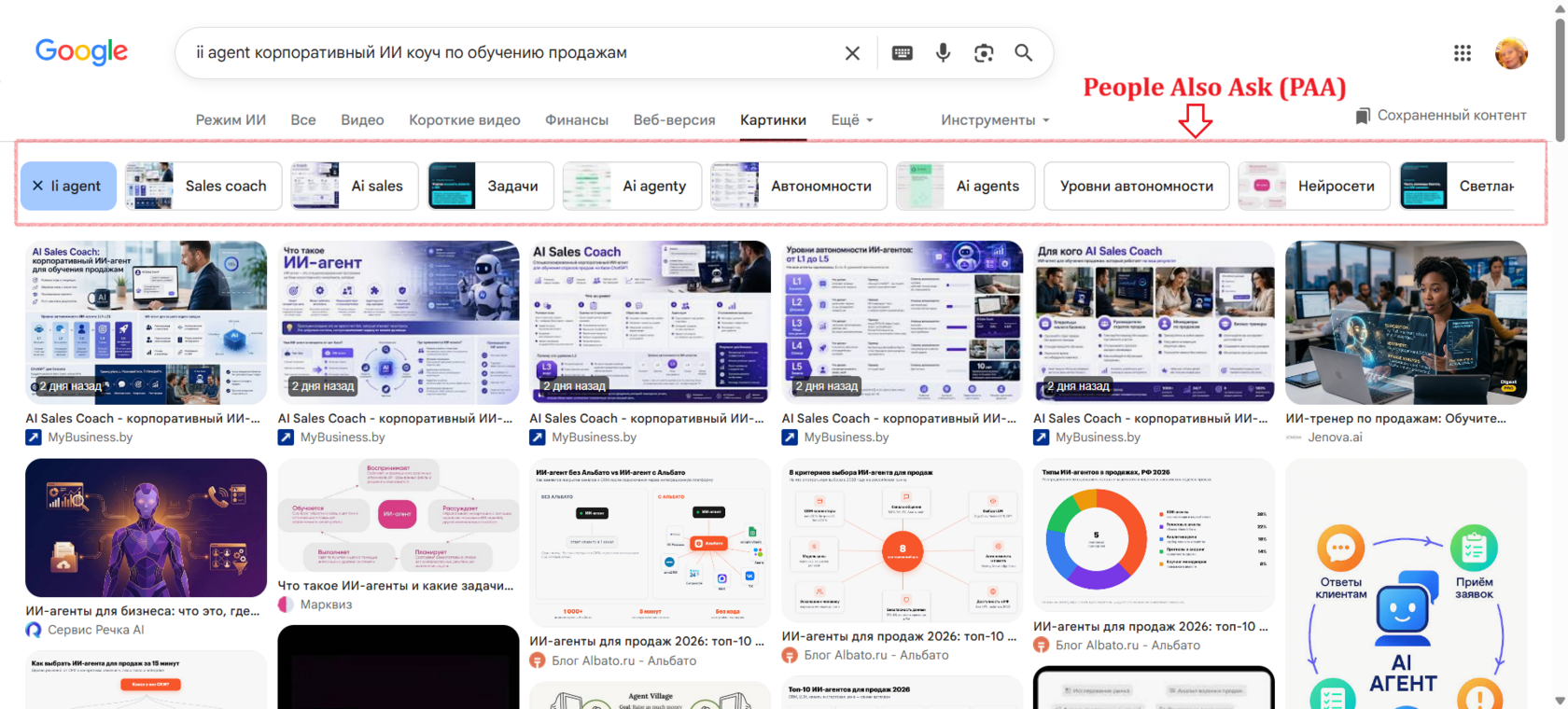Open the ИИ-агент без Альбато comparison thumbnail
The width and height of the screenshot is (1568, 709).
click(650, 543)
